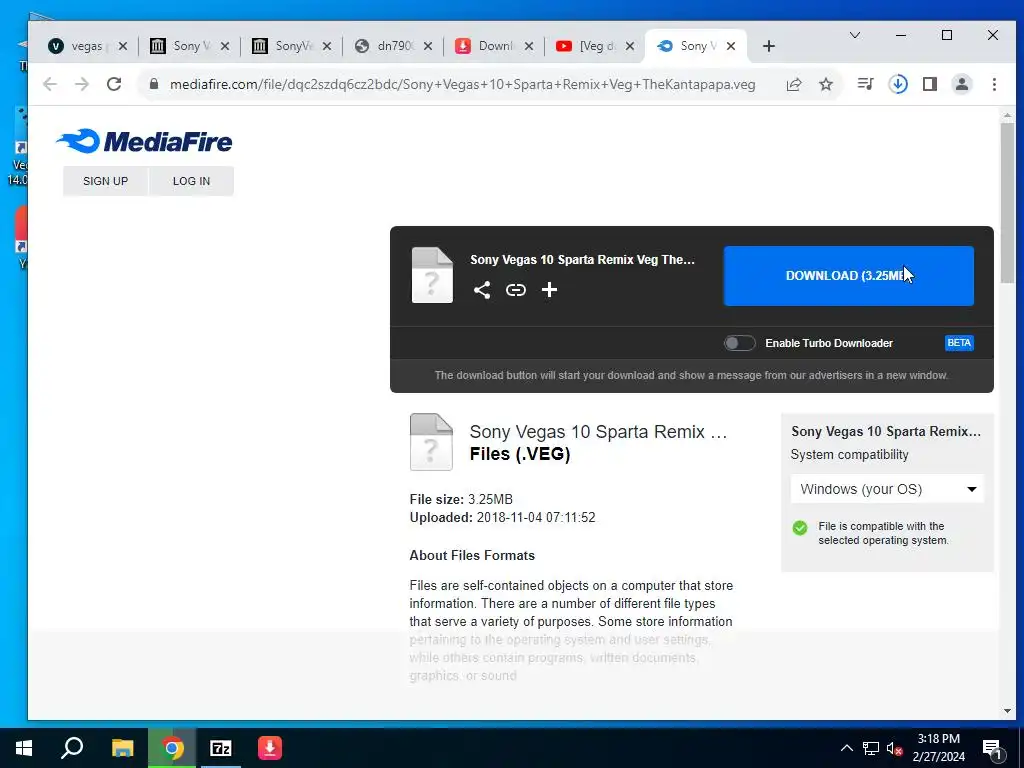Copy link using the chain icon

(x=516, y=290)
